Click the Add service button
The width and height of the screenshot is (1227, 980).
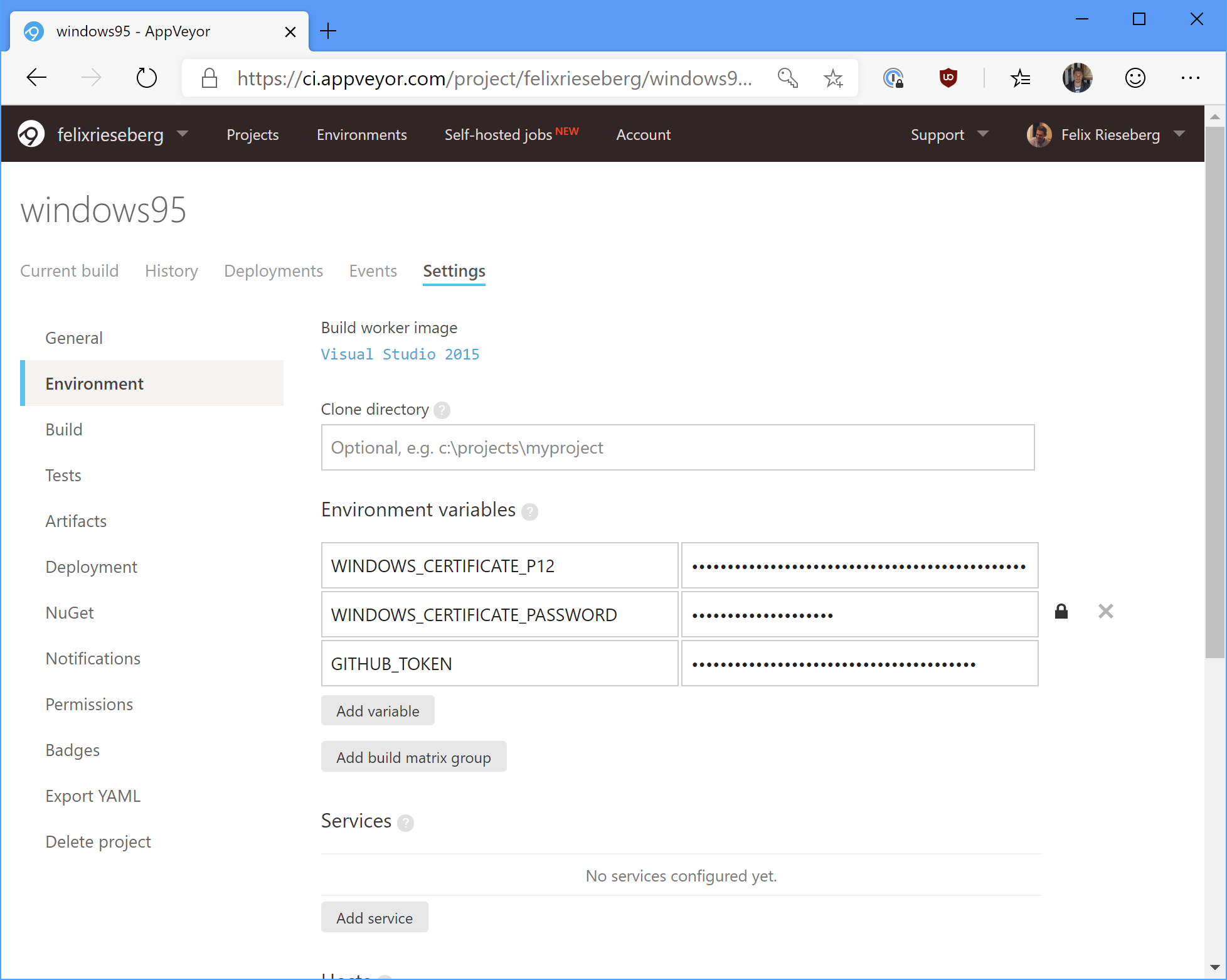pos(374,918)
